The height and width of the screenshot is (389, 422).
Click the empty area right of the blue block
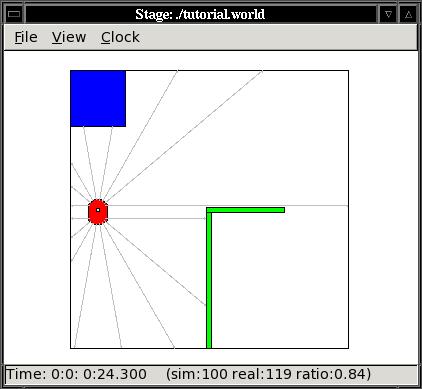[233, 100]
